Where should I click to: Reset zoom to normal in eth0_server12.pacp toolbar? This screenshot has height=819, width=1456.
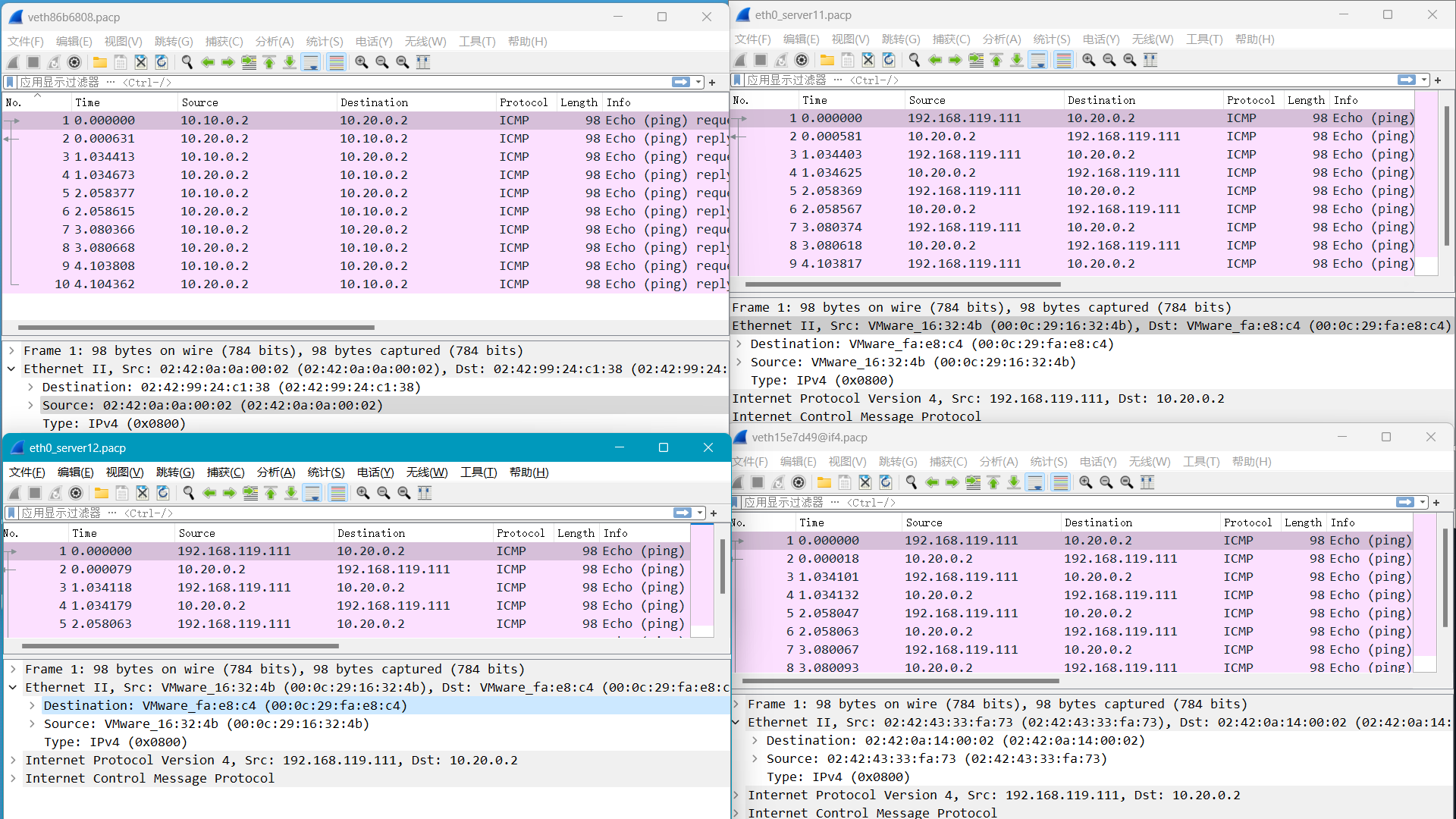[x=404, y=493]
